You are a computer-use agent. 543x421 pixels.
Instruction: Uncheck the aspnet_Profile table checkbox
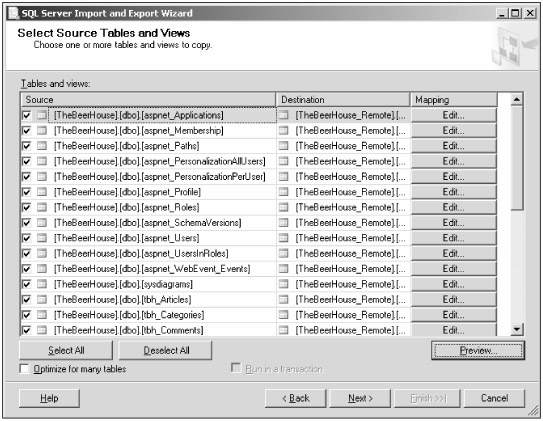(26, 192)
